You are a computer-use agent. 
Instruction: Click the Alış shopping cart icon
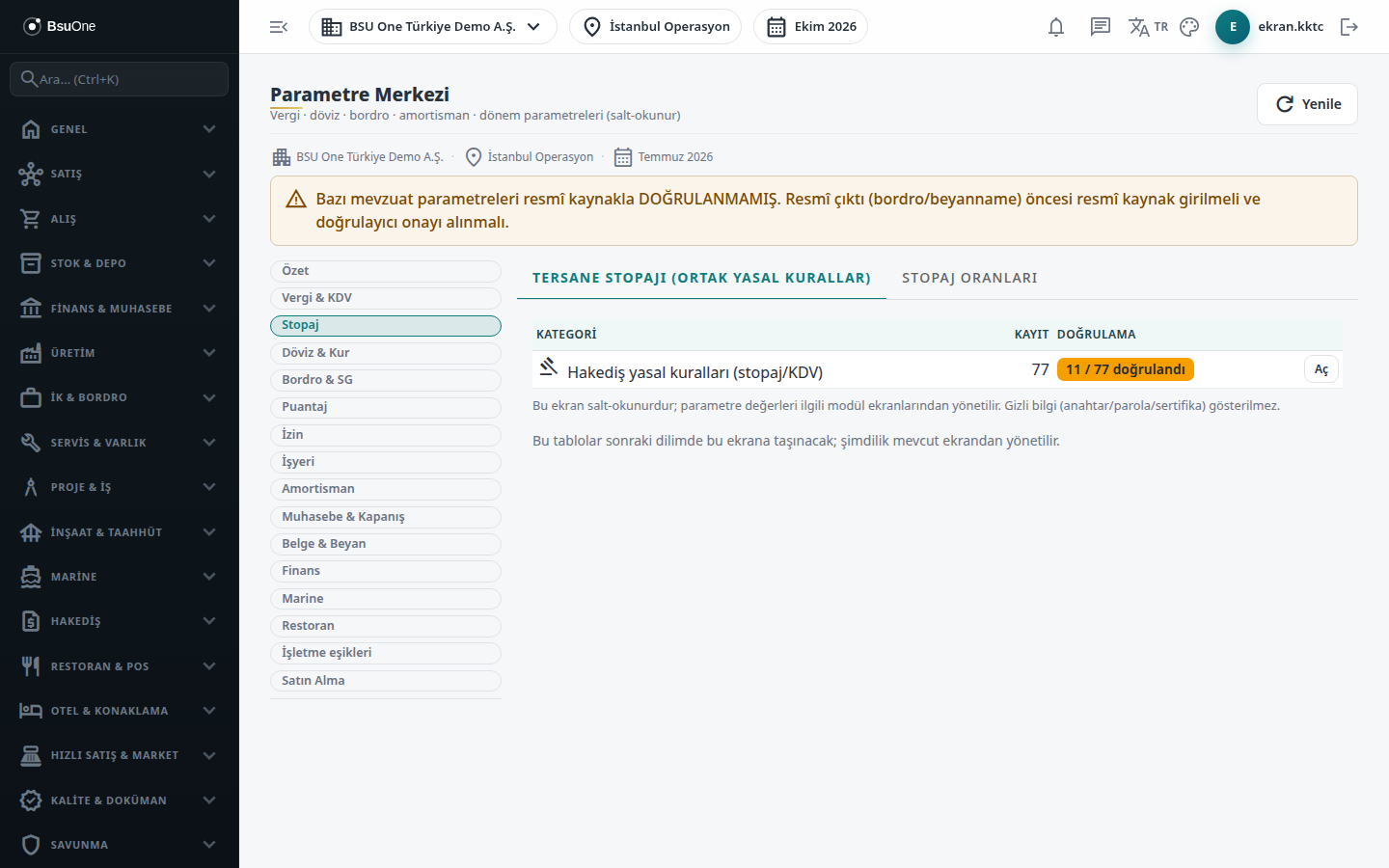point(31,219)
